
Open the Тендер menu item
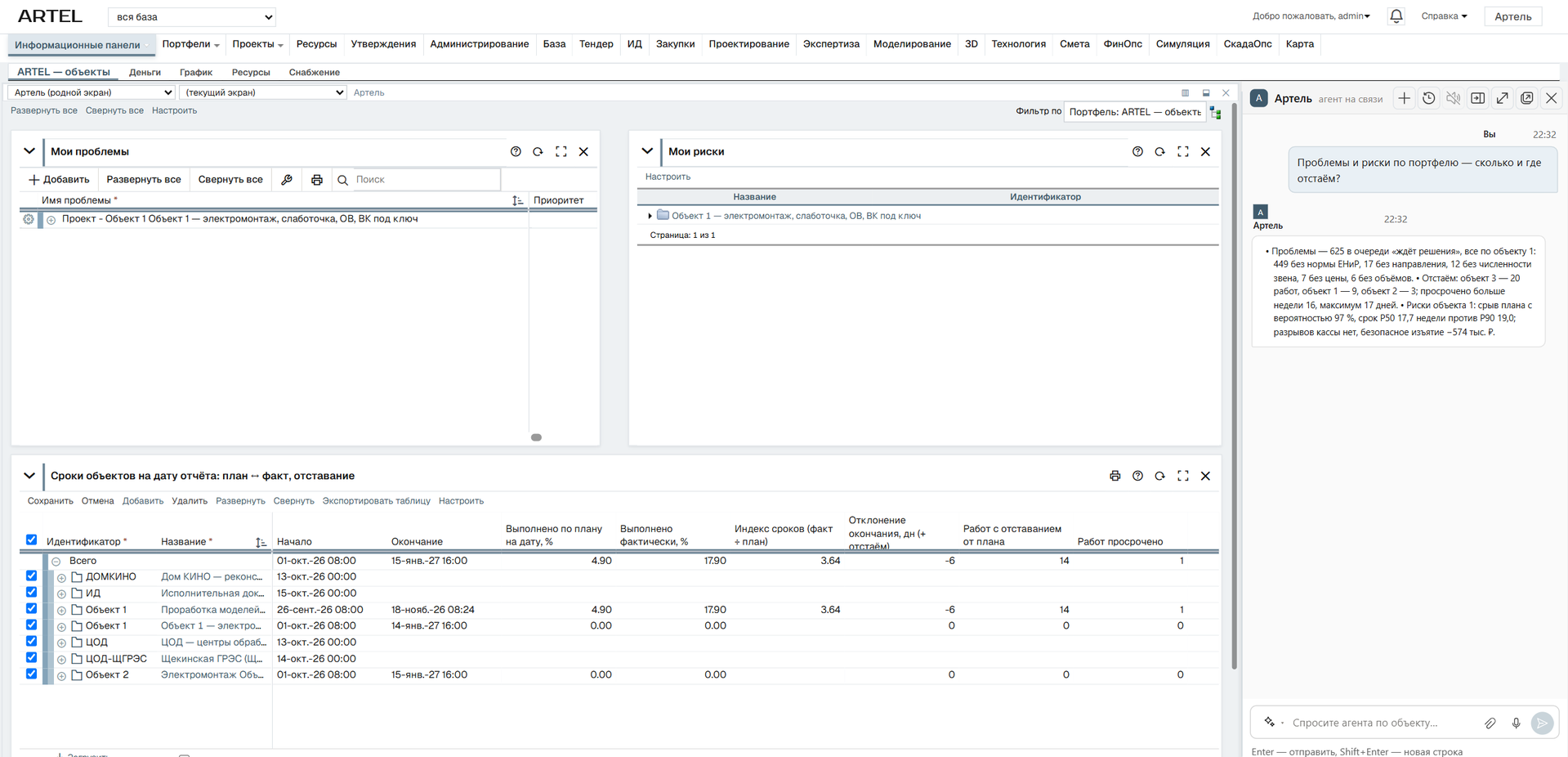(x=596, y=44)
